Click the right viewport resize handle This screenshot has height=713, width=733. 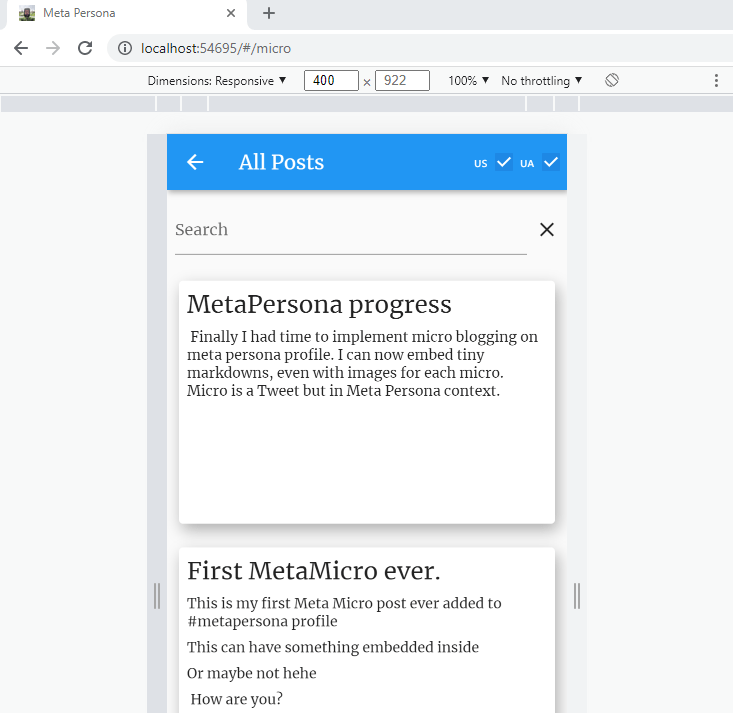click(x=577, y=596)
